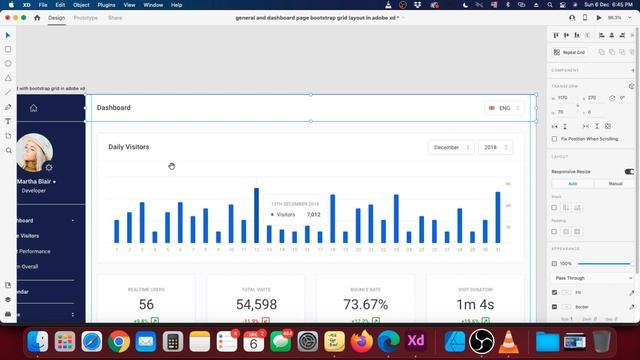Screen dimensions: 640x360
Task: Select the Line tool
Action: pos(8,92)
